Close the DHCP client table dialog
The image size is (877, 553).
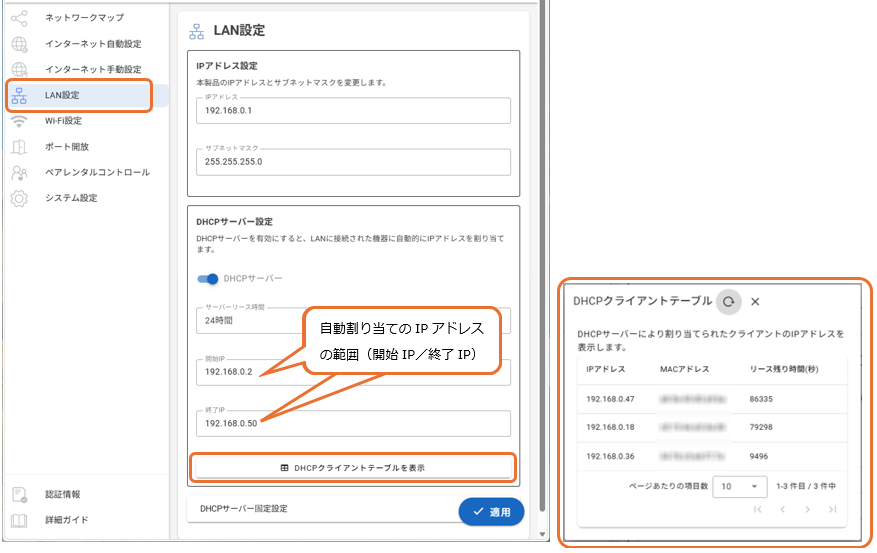[756, 301]
